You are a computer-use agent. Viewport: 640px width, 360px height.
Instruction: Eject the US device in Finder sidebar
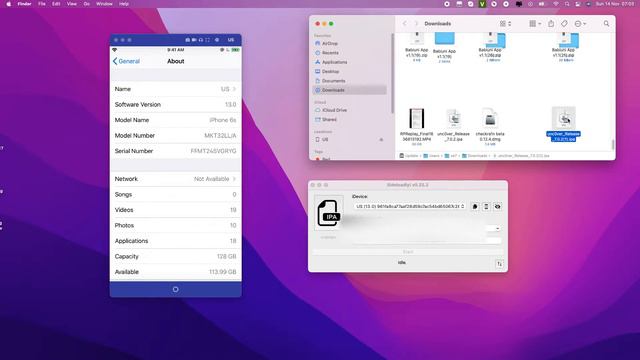pos(381,140)
